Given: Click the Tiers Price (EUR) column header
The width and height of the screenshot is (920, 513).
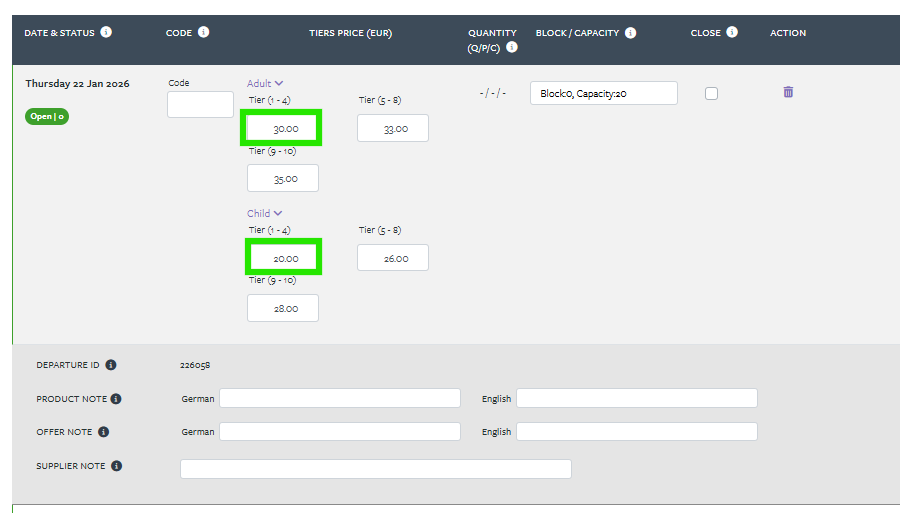Looking at the screenshot, I should [351, 33].
